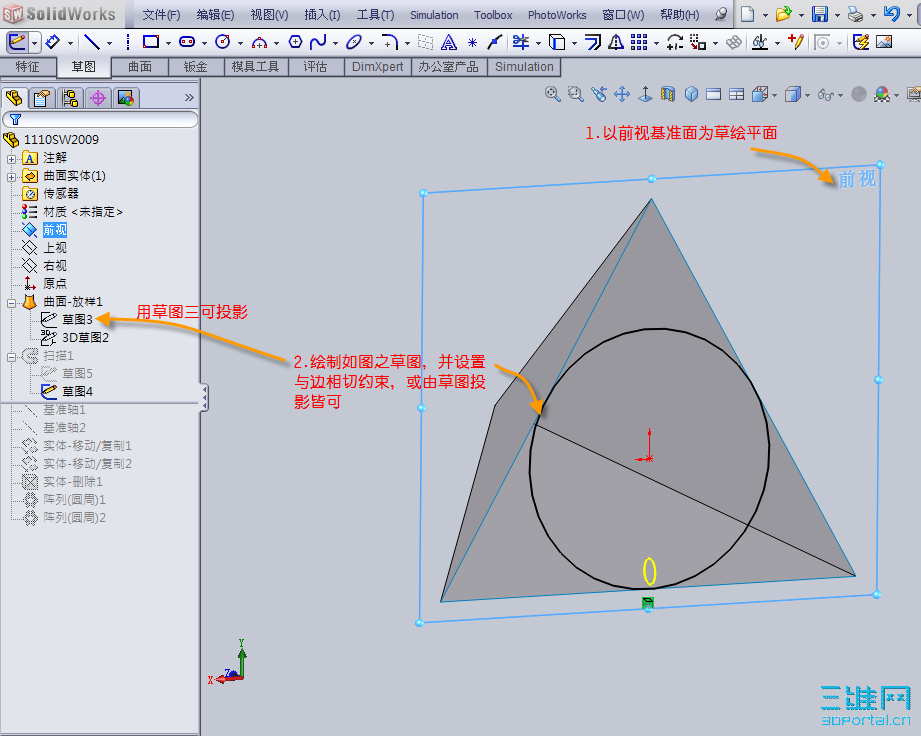Click the Zoom to Area icon
Viewport: 921px width, 736px height.
coord(576,94)
